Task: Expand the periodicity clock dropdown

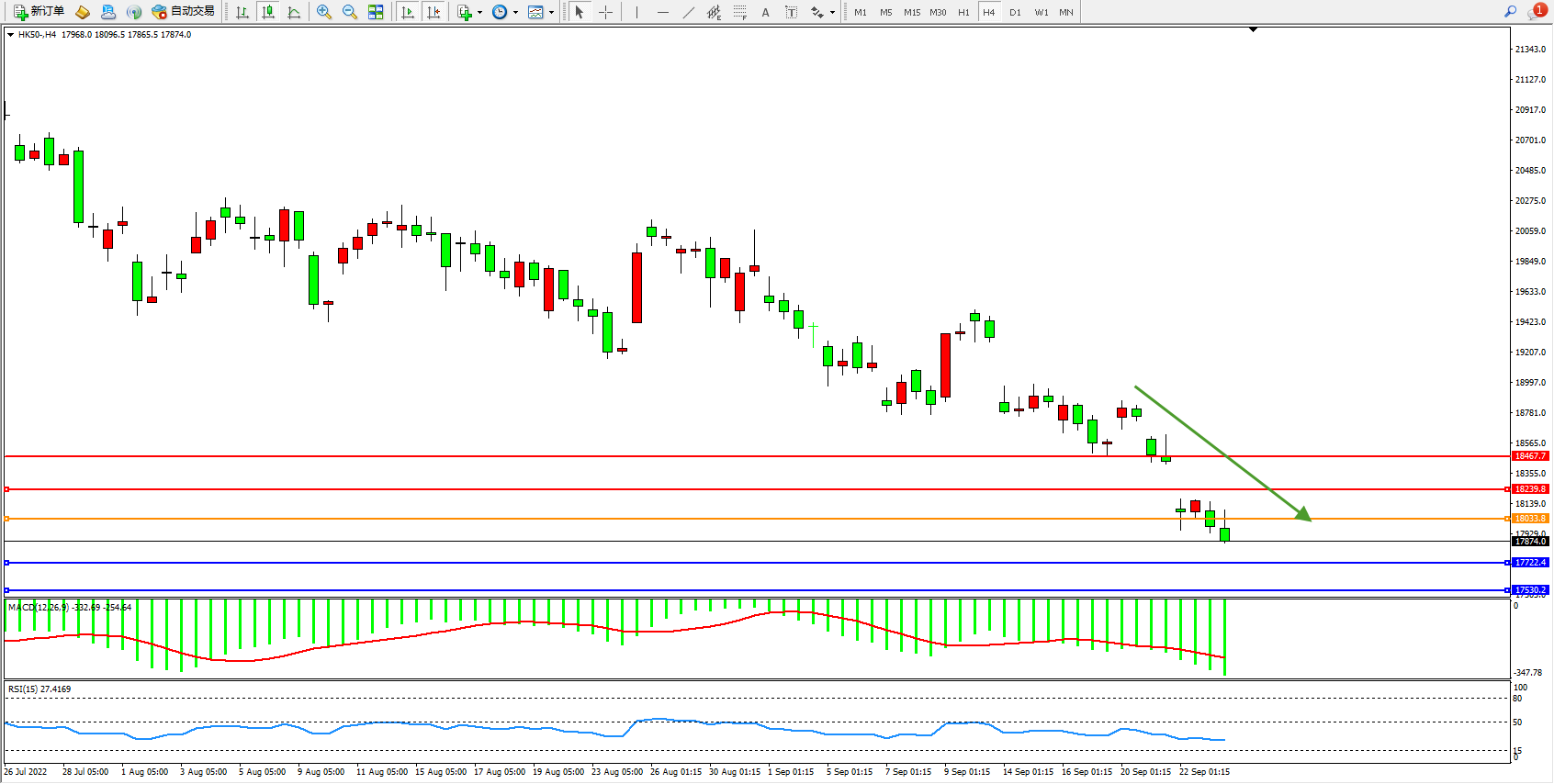Action: (x=515, y=13)
